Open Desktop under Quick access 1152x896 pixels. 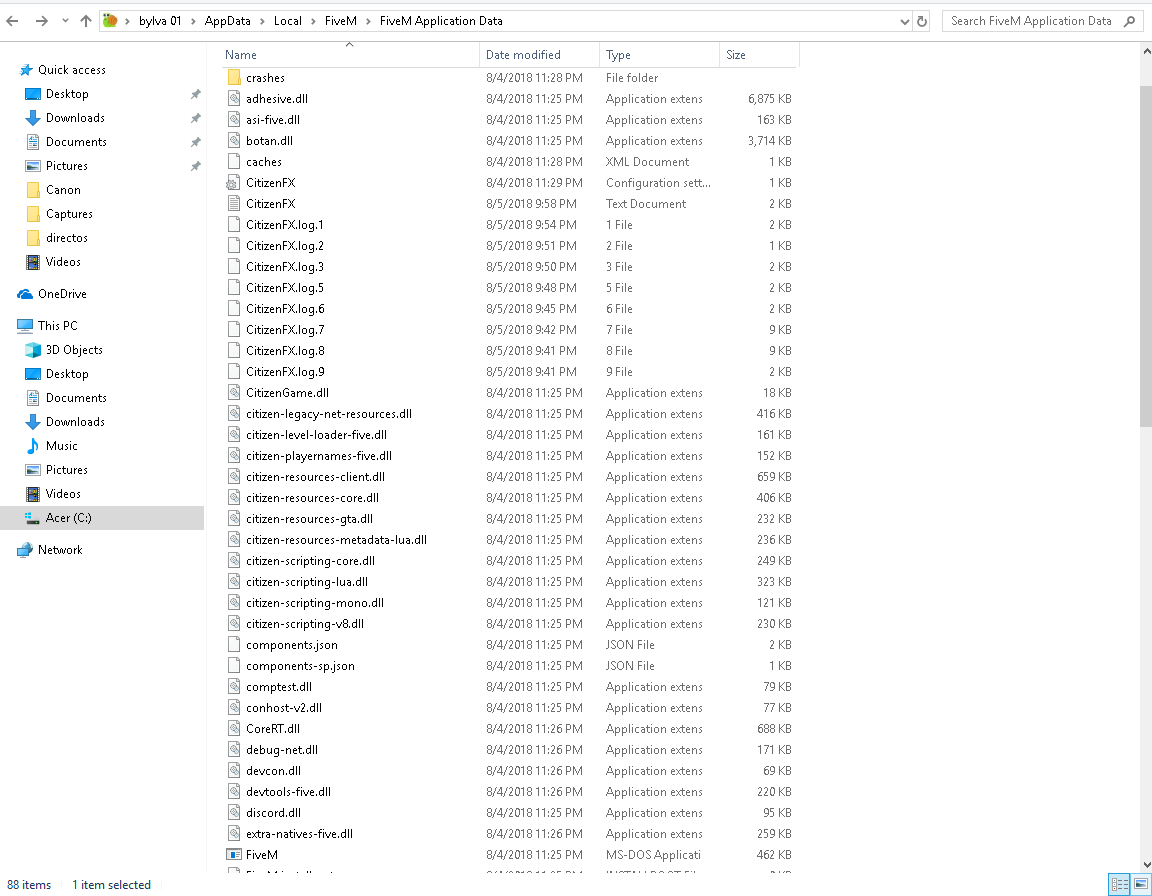click(x=67, y=94)
